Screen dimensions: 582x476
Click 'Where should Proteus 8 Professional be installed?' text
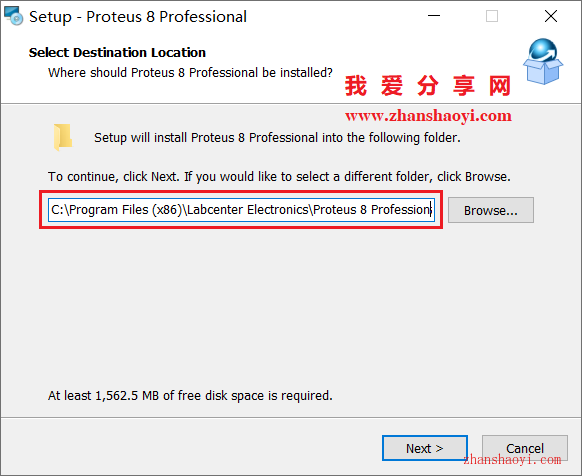tap(190, 72)
